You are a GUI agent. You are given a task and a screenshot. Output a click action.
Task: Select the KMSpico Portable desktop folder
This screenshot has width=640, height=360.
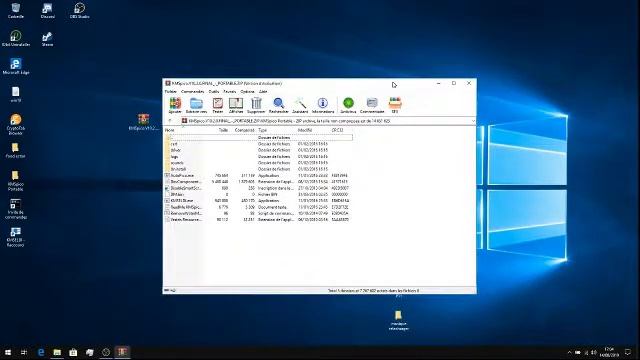pyautogui.click(x=16, y=181)
